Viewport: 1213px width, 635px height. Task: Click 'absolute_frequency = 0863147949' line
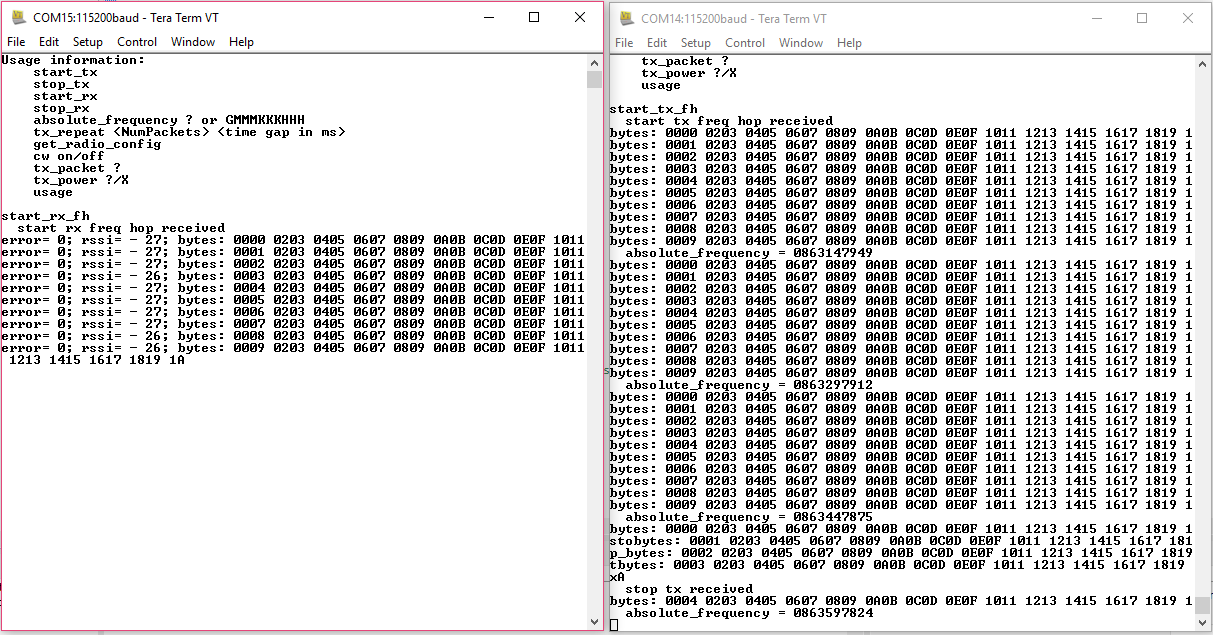(749, 253)
